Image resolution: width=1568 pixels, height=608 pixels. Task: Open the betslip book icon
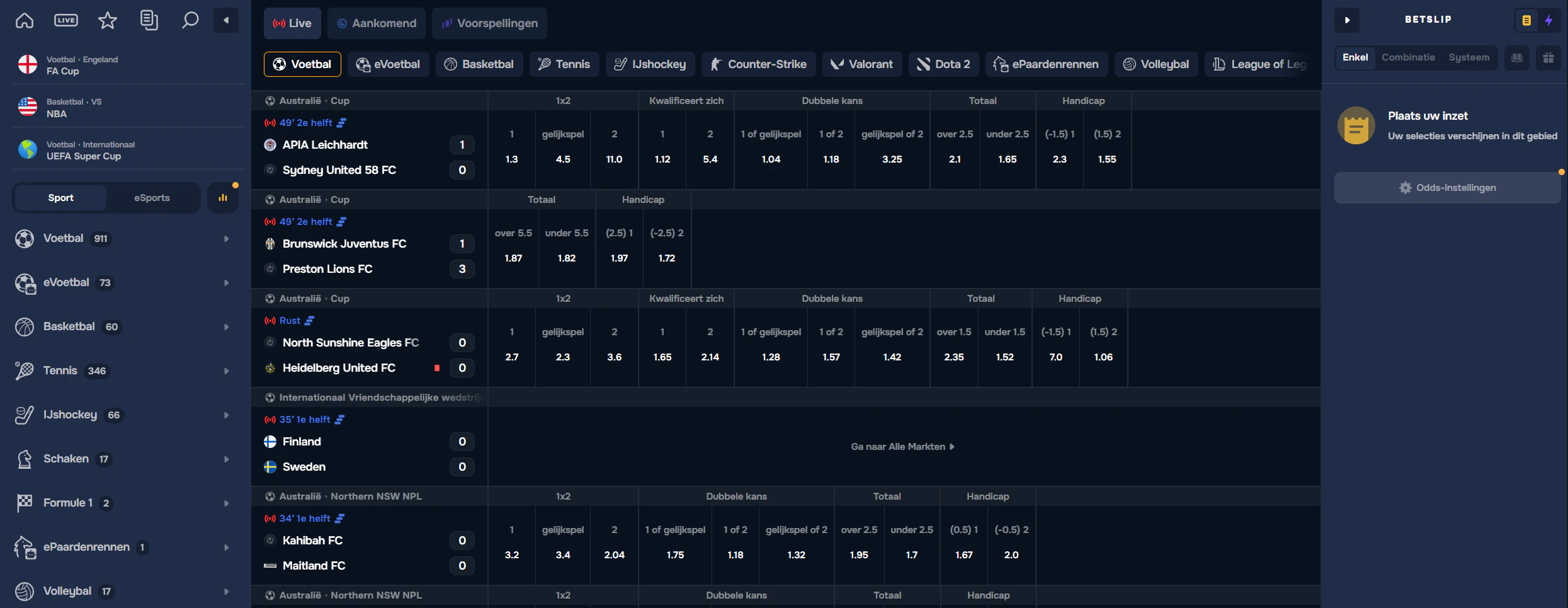click(x=1517, y=58)
